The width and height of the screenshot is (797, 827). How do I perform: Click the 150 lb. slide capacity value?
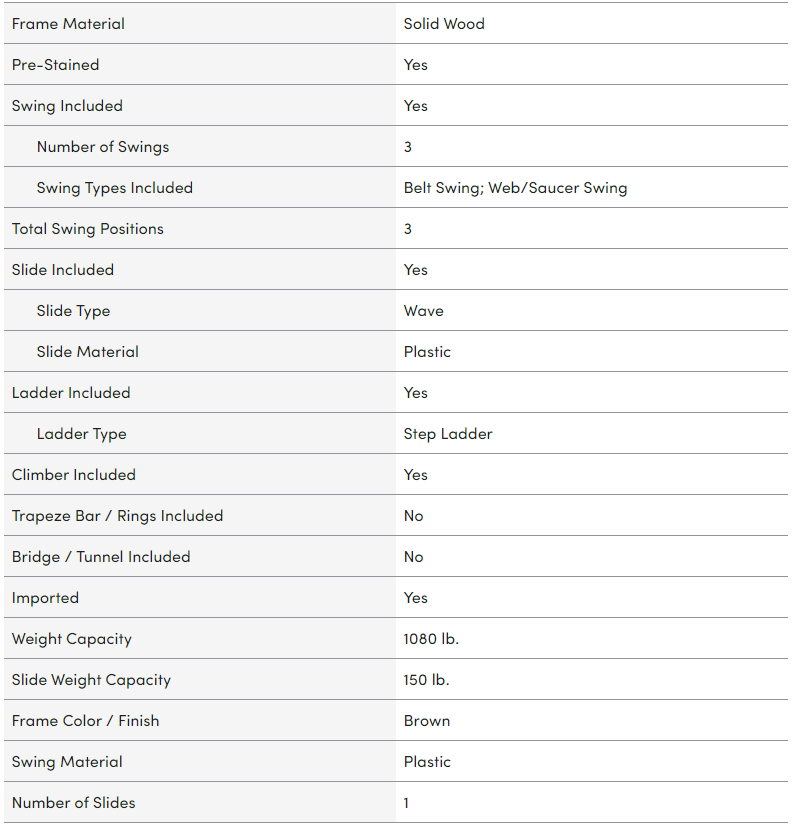(426, 680)
